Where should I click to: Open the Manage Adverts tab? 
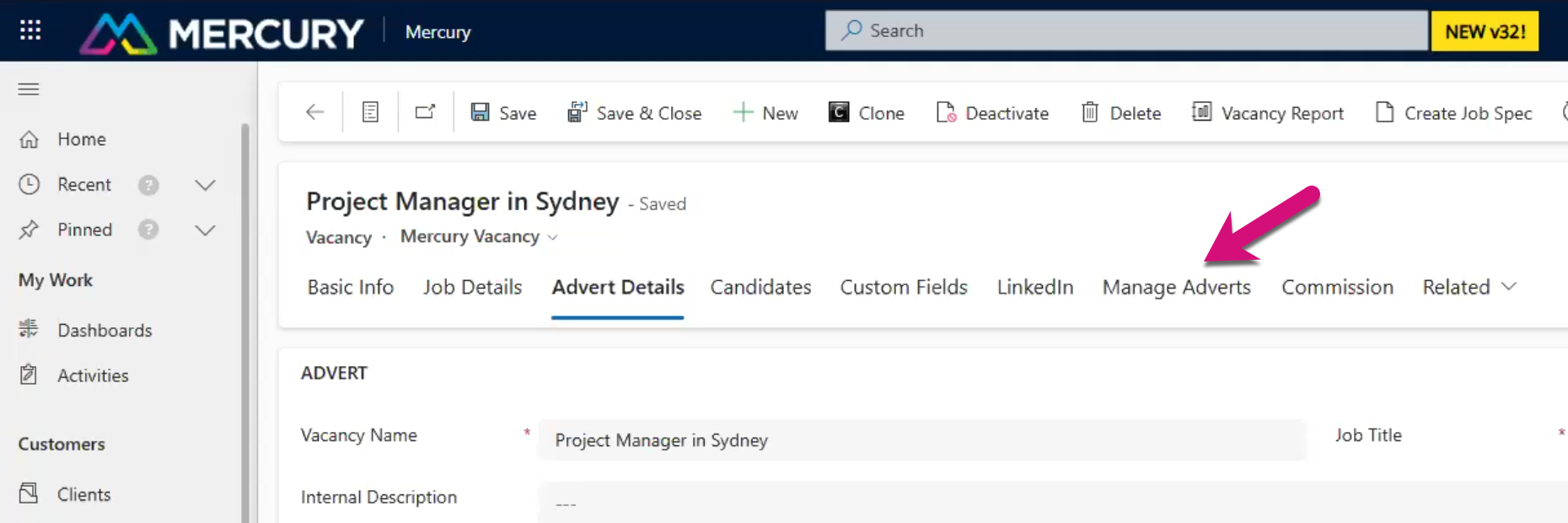click(1177, 288)
